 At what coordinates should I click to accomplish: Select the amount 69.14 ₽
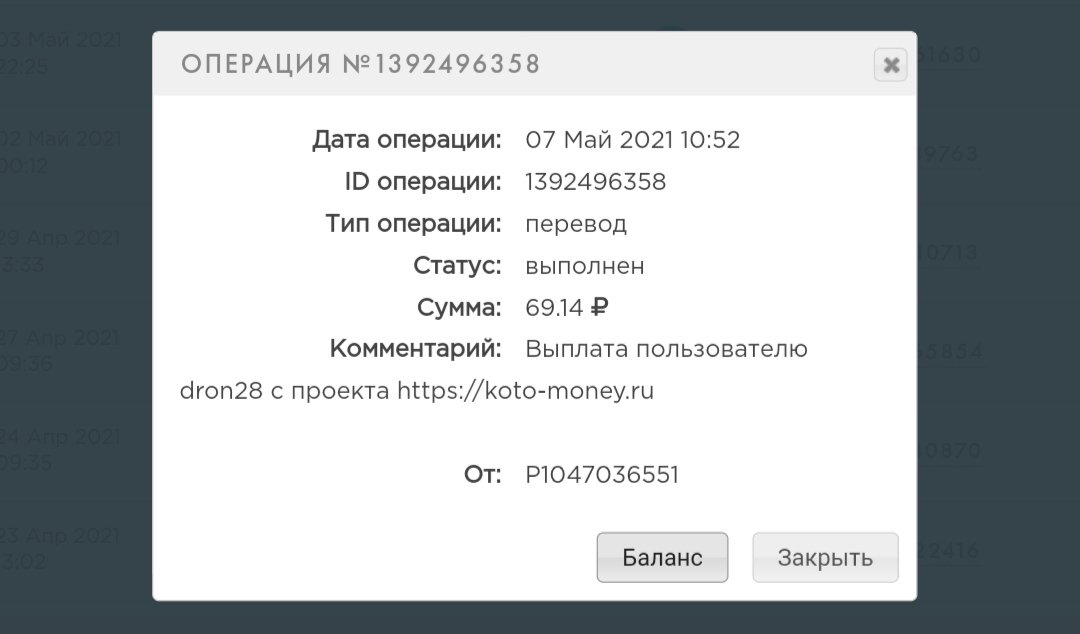tap(566, 307)
